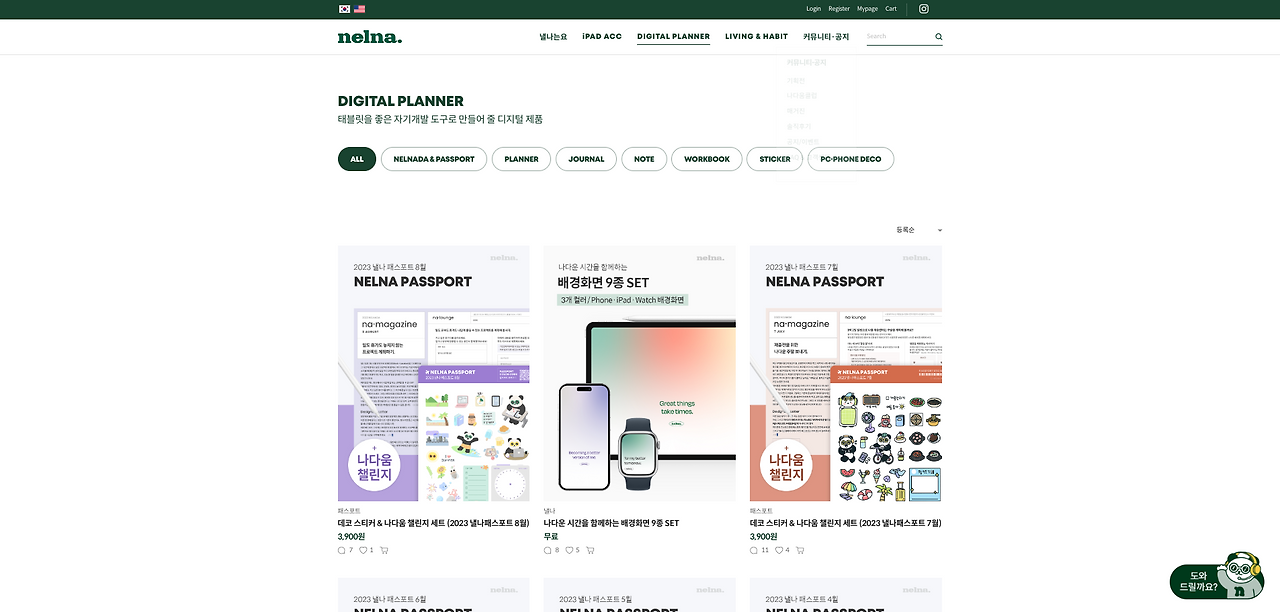This screenshot has height=612, width=1280.
Task: Select the PLANNER category filter
Action: [x=522, y=159]
